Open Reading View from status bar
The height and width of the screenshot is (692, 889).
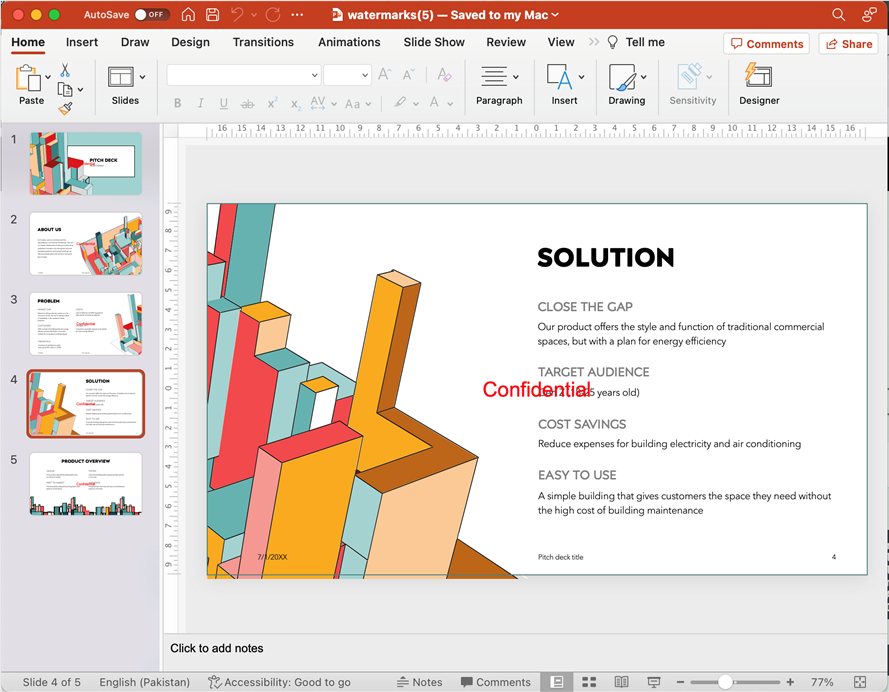pyautogui.click(x=621, y=682)
